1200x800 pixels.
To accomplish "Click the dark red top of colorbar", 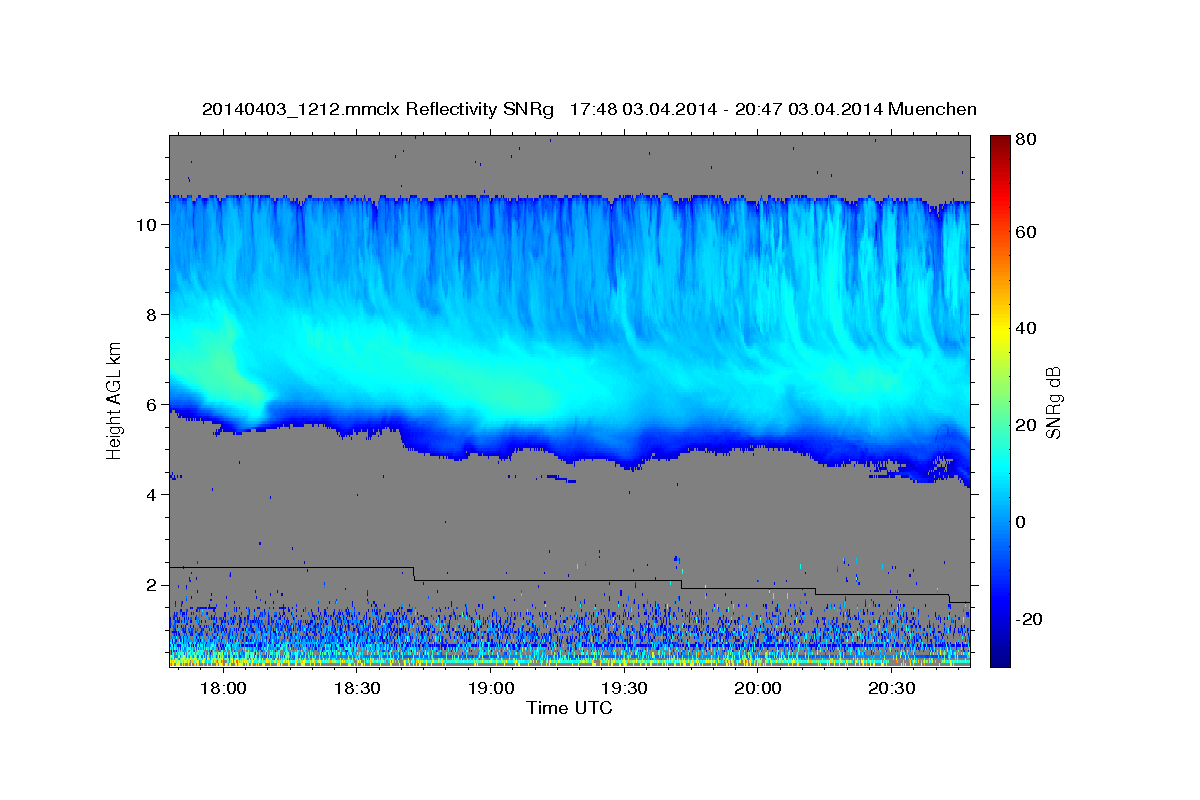I will point(1000,145).
